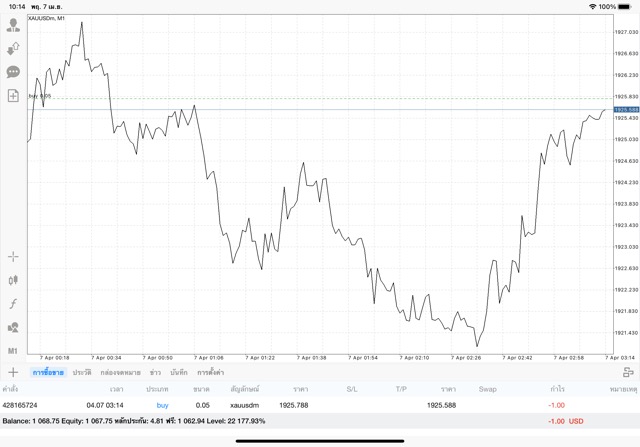Open the objects shapes icon

[13, 327]
